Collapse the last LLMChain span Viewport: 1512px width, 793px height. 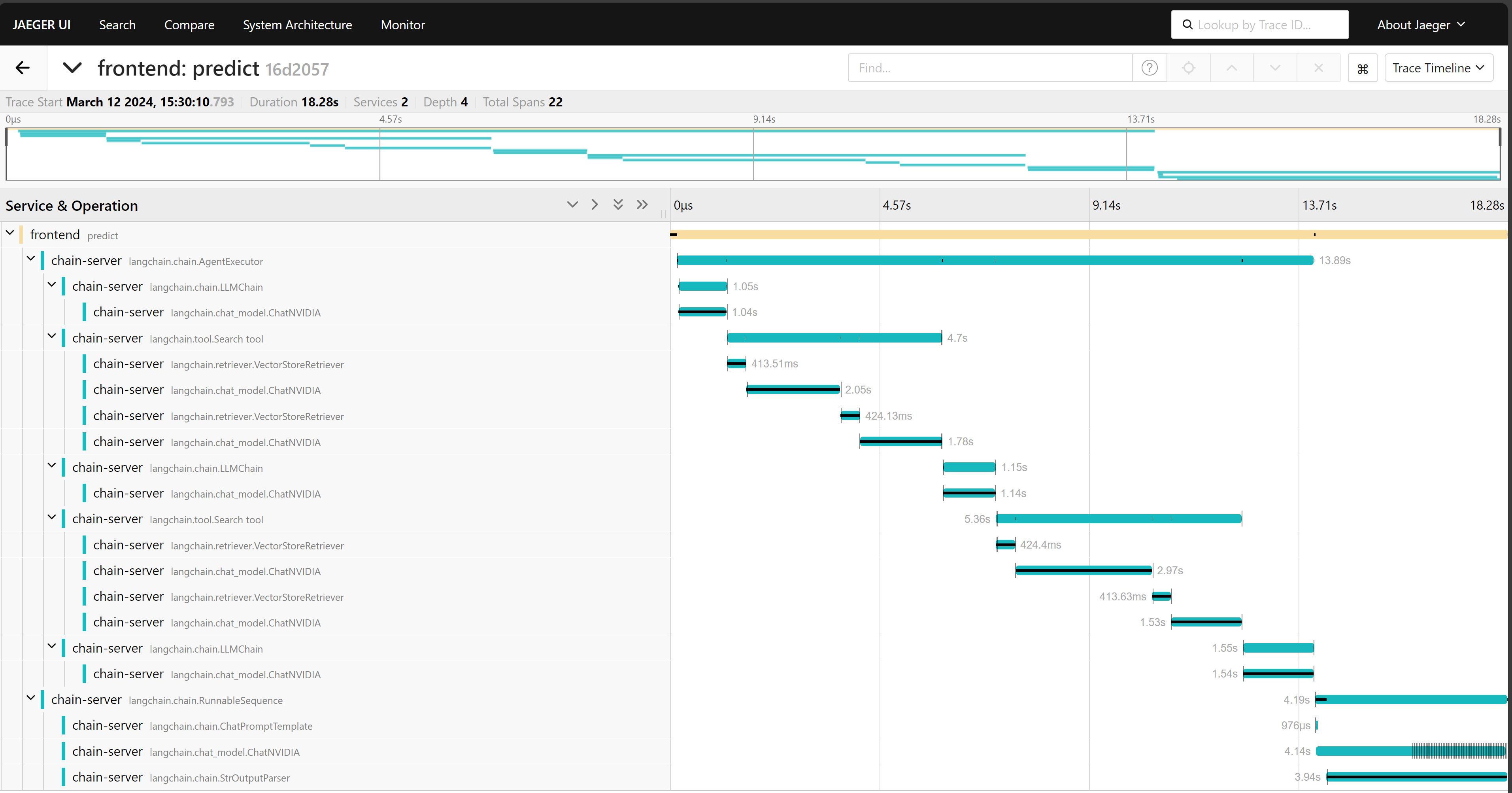click(52, 647)
